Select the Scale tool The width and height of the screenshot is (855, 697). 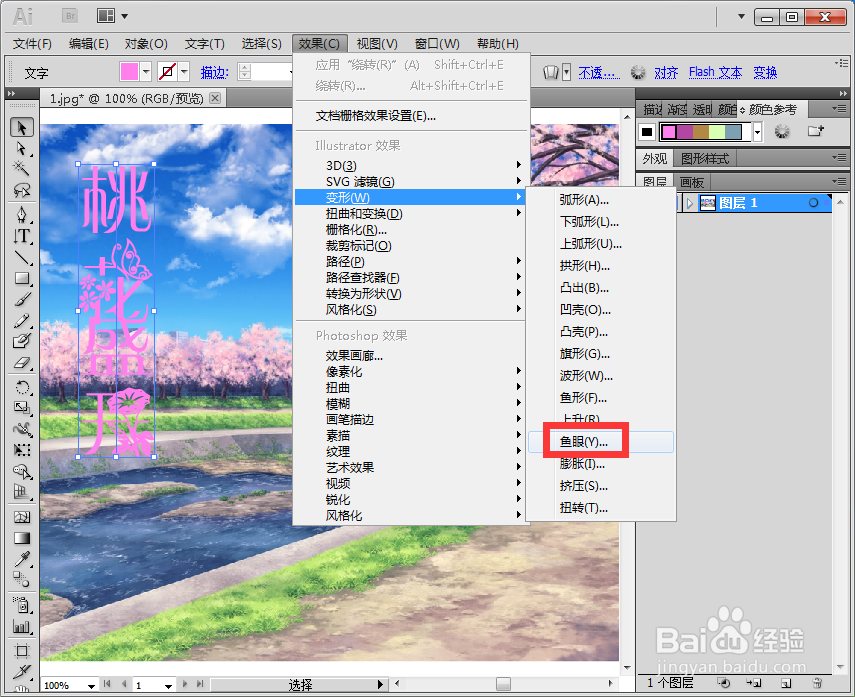22,408
